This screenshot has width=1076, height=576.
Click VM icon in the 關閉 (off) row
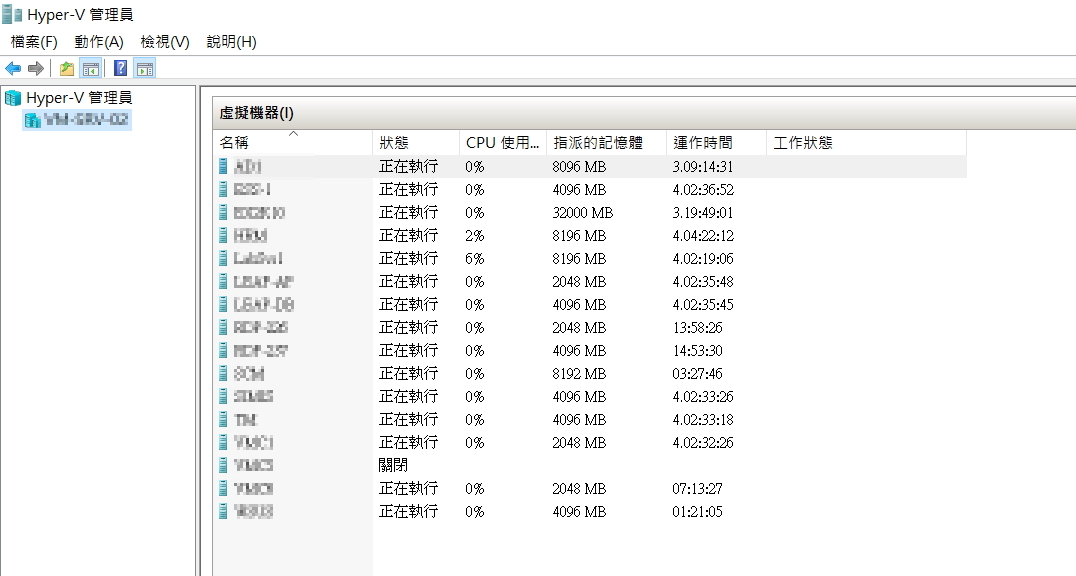click(x=223, y=465)
